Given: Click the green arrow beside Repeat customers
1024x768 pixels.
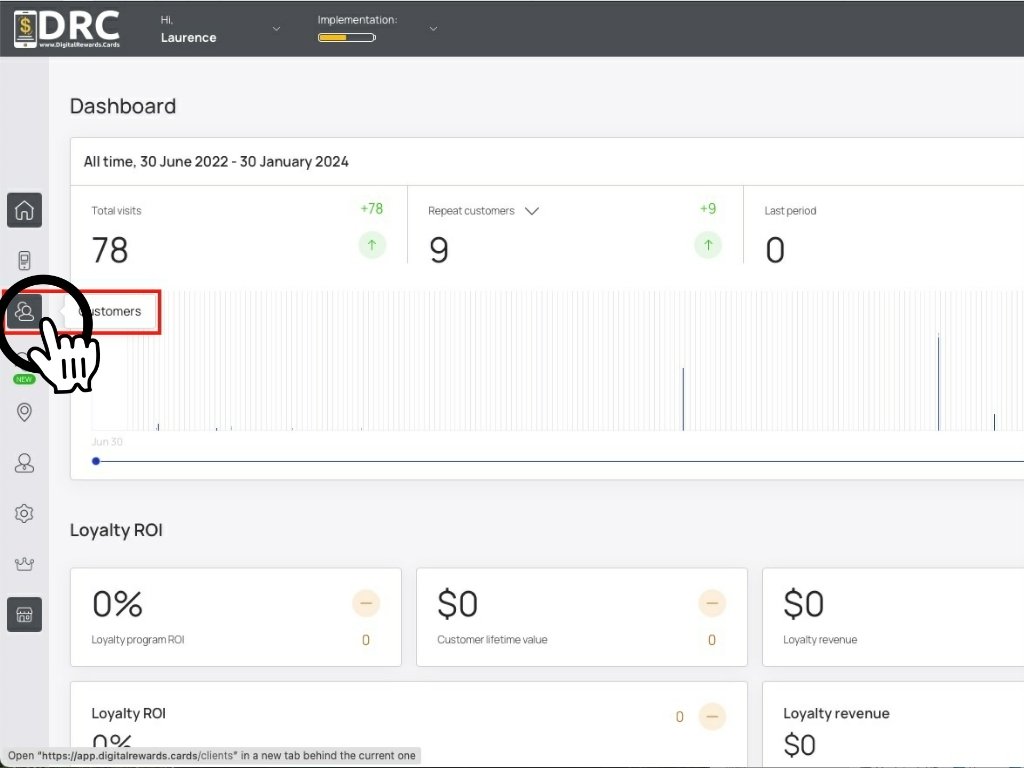Looking at the screenshot, I should click(708, 246).
